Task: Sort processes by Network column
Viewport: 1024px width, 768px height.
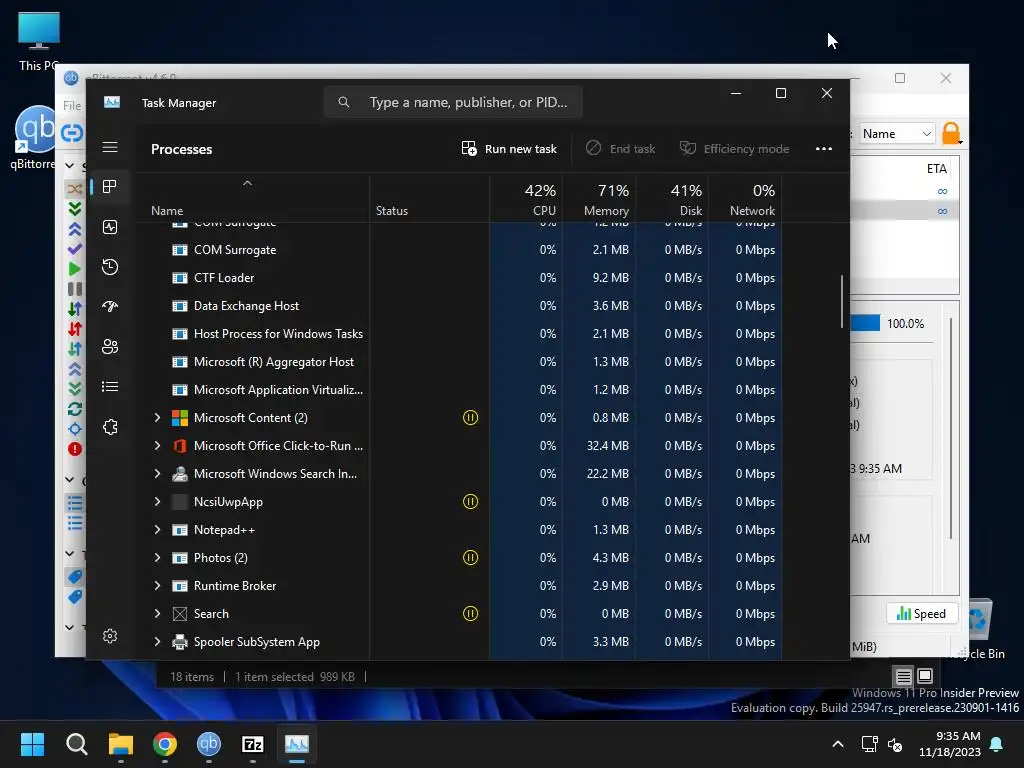Action: (745, 199)
